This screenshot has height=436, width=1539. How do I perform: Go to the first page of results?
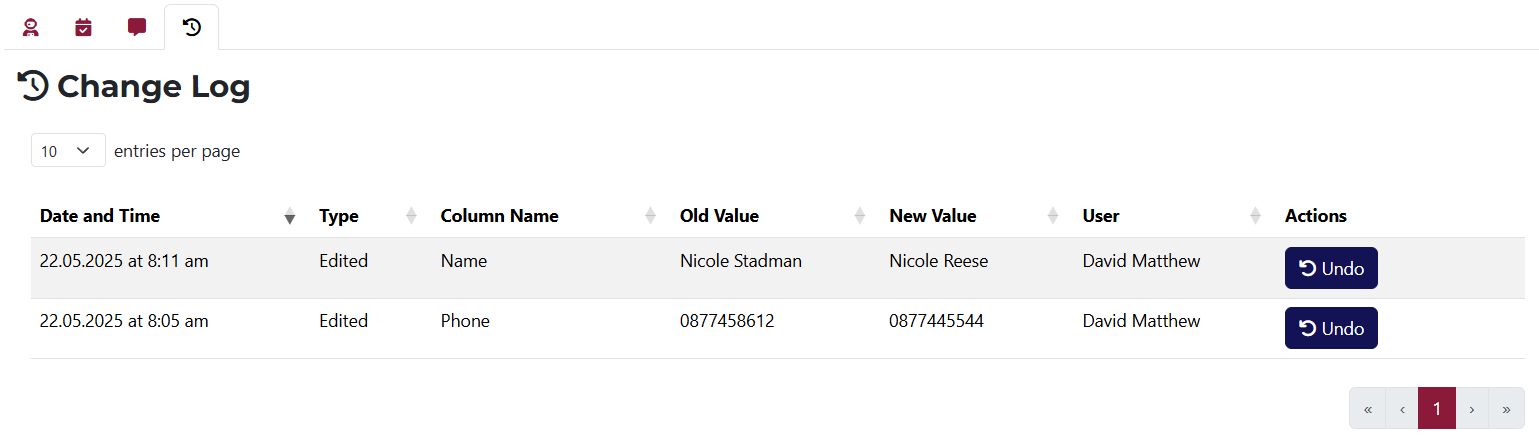point(1367,408)
